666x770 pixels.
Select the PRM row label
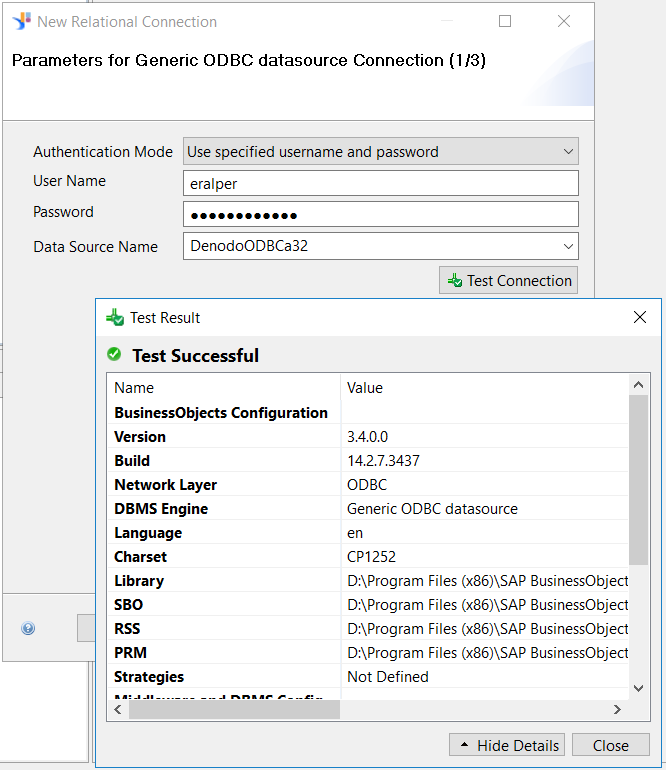pyautogui.click(x=130, y=653)
